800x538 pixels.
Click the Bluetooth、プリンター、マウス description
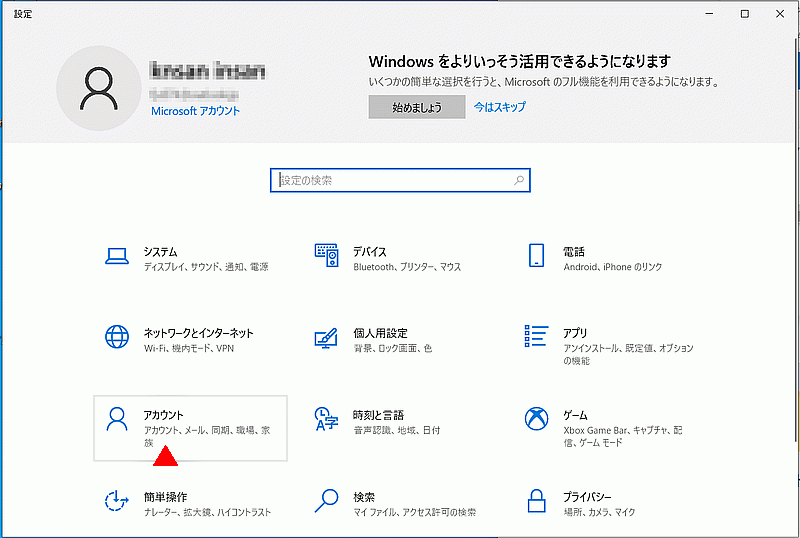click(407, 267)
